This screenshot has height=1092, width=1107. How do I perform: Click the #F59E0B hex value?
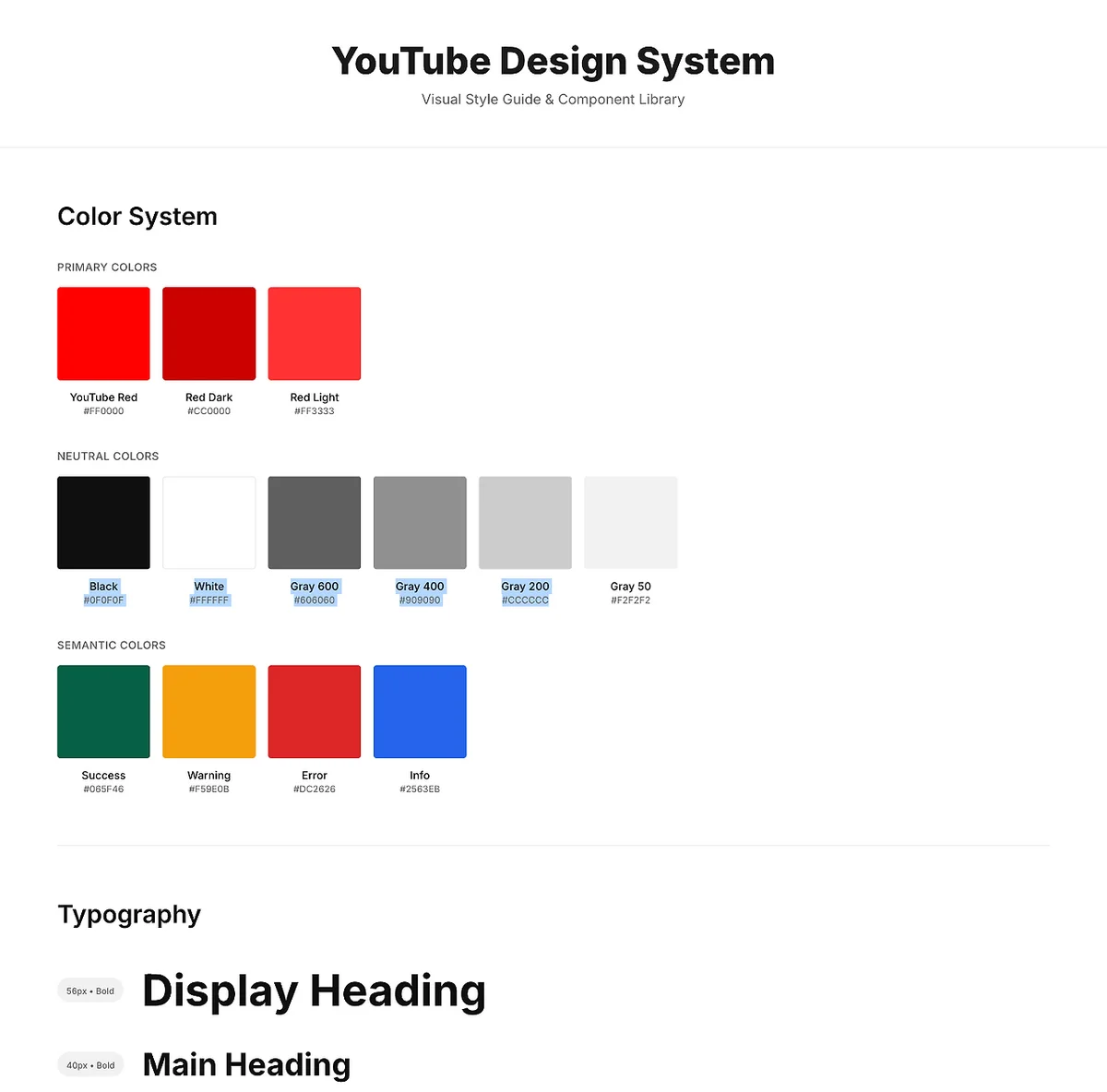[x=209, y=789]
